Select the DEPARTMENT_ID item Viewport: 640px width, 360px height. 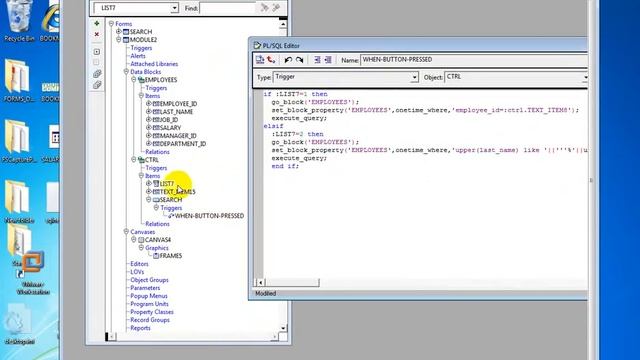(x=183, y=144)
